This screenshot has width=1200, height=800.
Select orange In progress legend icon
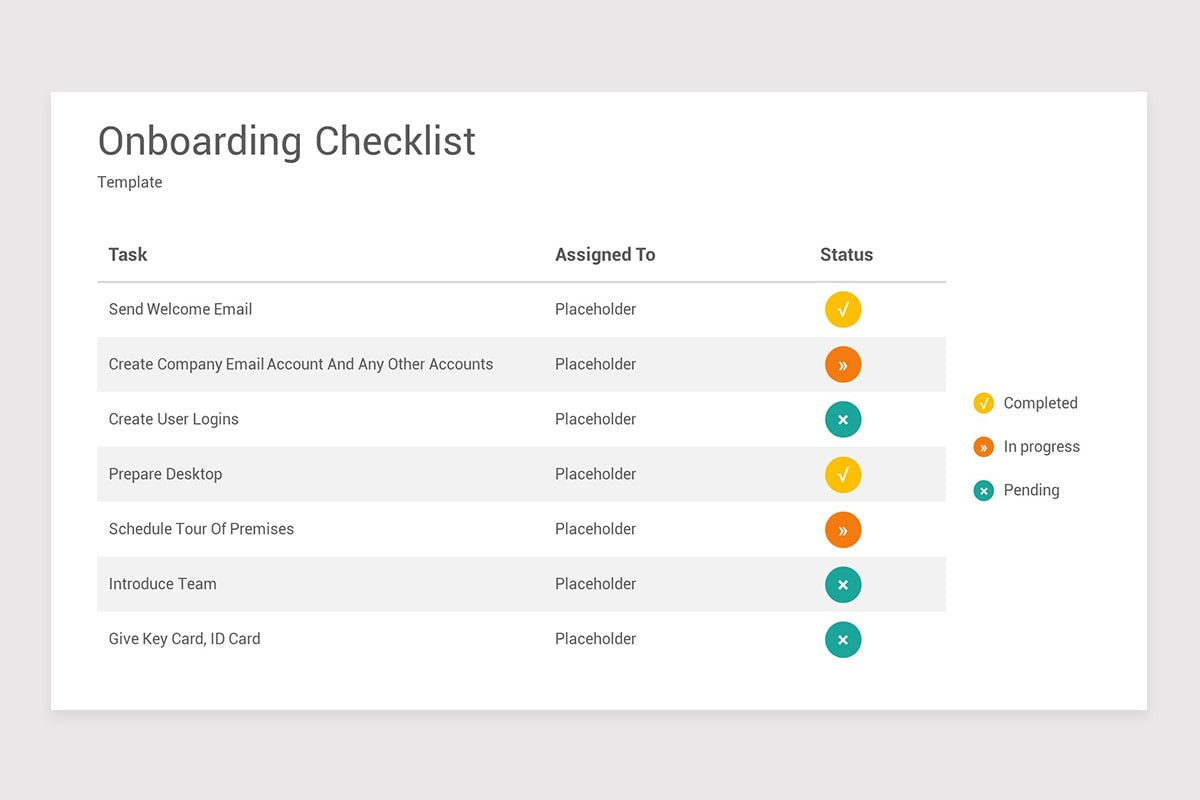click(984, 447)
